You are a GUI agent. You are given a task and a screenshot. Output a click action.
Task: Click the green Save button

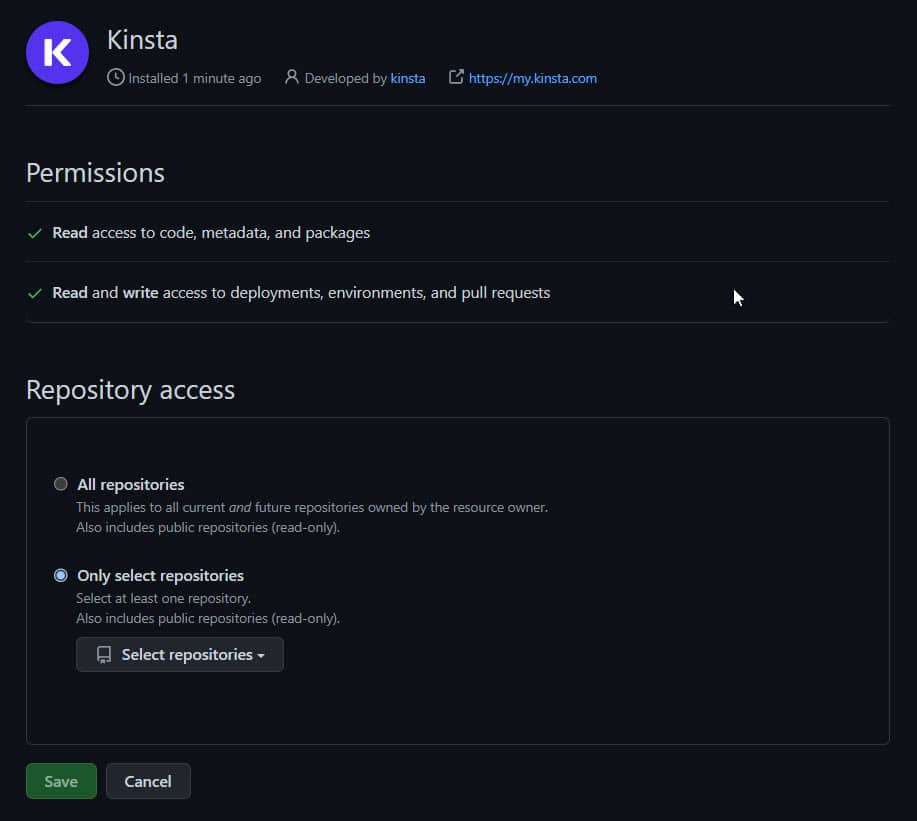tap(61, 781)
